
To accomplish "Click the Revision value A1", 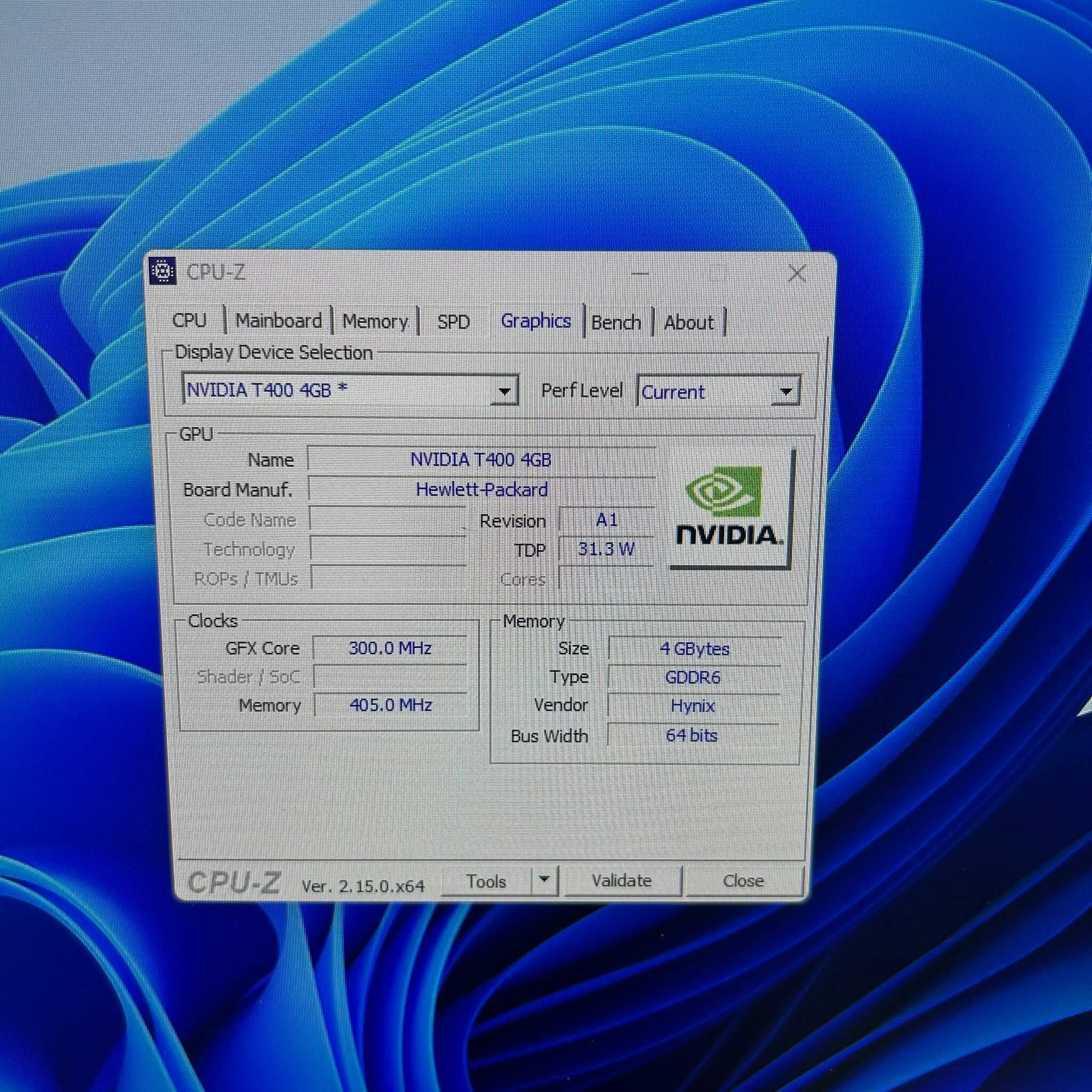I will tap(606, 519).
